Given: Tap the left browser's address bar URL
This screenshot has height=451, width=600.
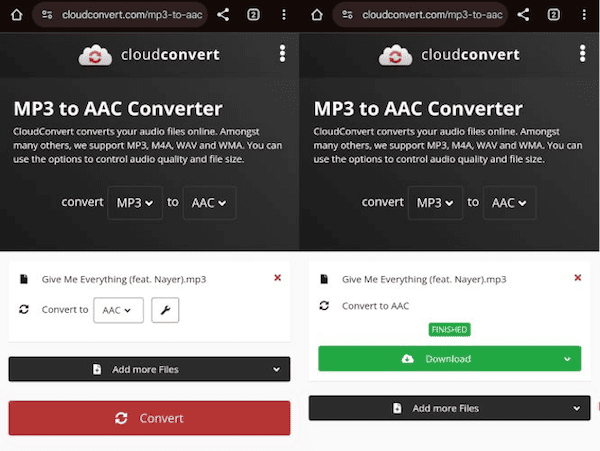Looking at the screenshot, I should click(x=132, y=15).
